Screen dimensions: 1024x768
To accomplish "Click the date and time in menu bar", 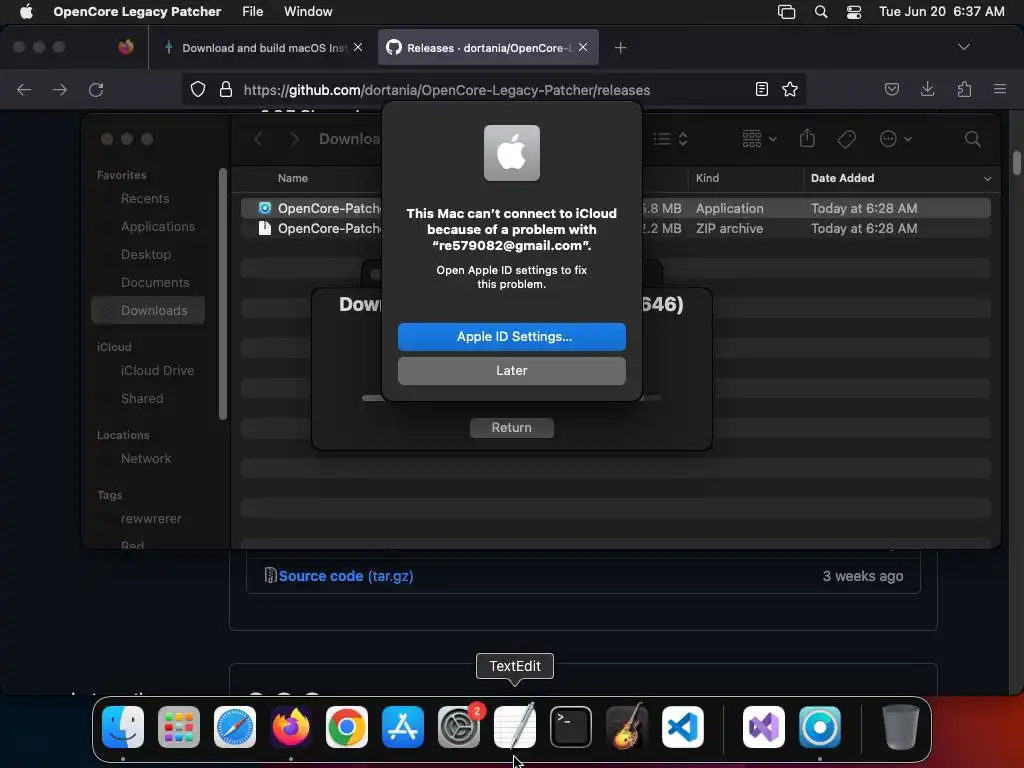I will click(x=941, y=11).
